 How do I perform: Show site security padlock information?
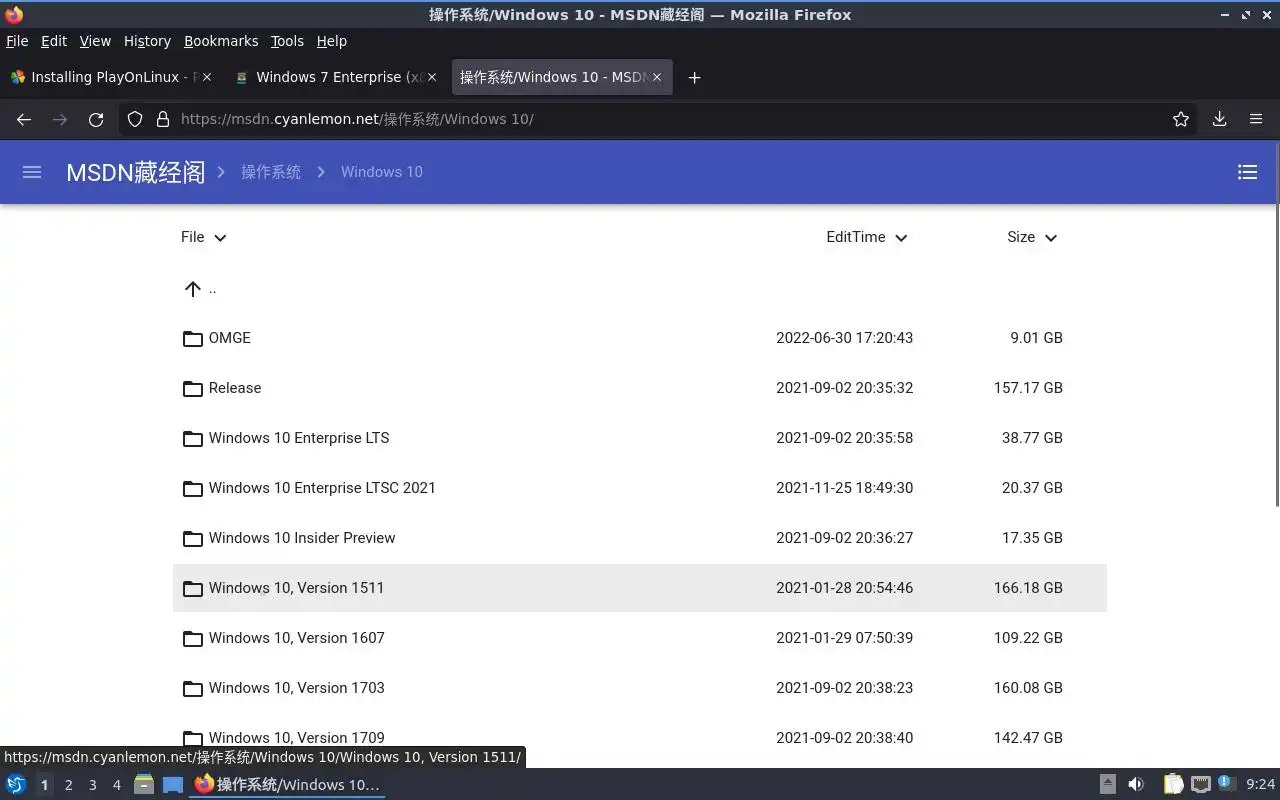coord(163,119)
